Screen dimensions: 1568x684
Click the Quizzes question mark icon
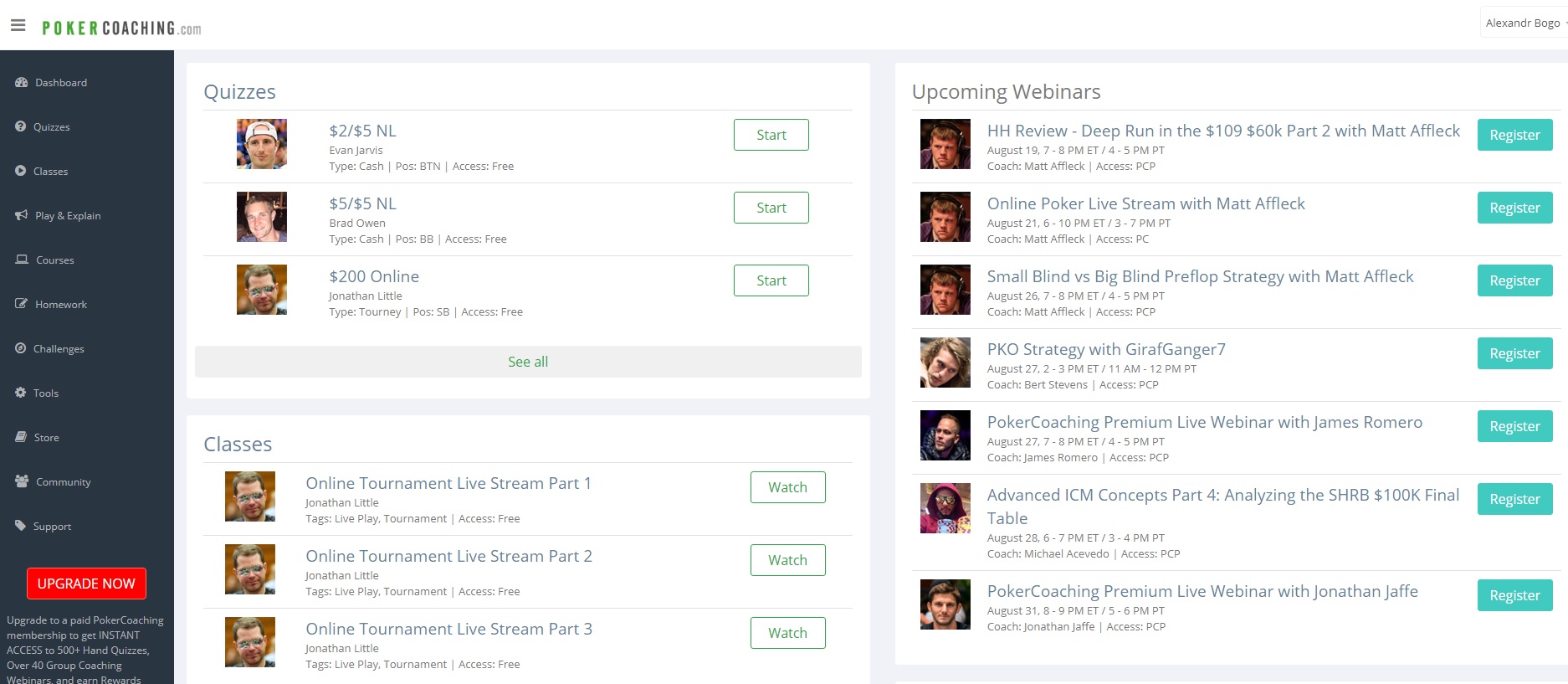point(20,126)
